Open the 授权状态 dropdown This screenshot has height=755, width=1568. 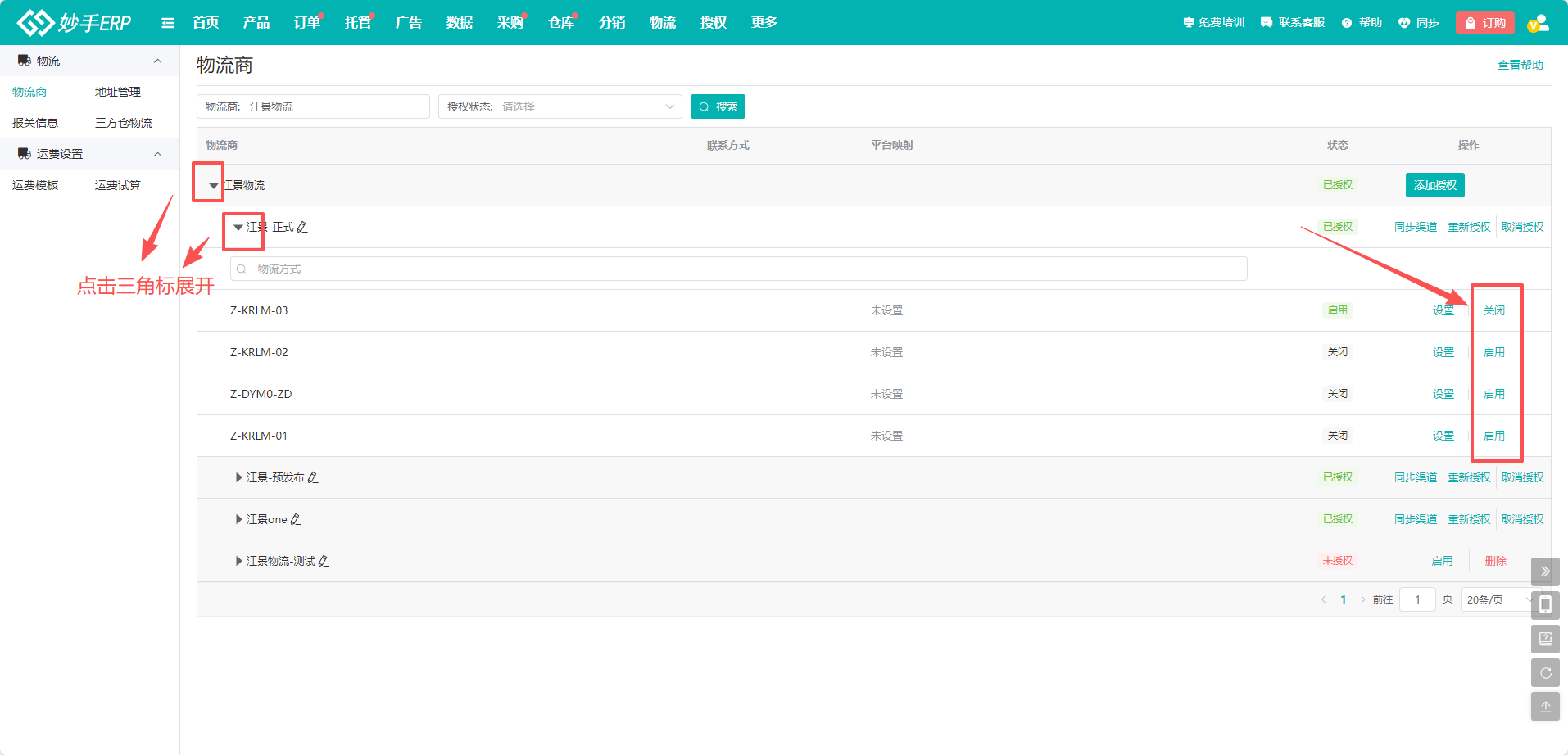tap(560, 106)
